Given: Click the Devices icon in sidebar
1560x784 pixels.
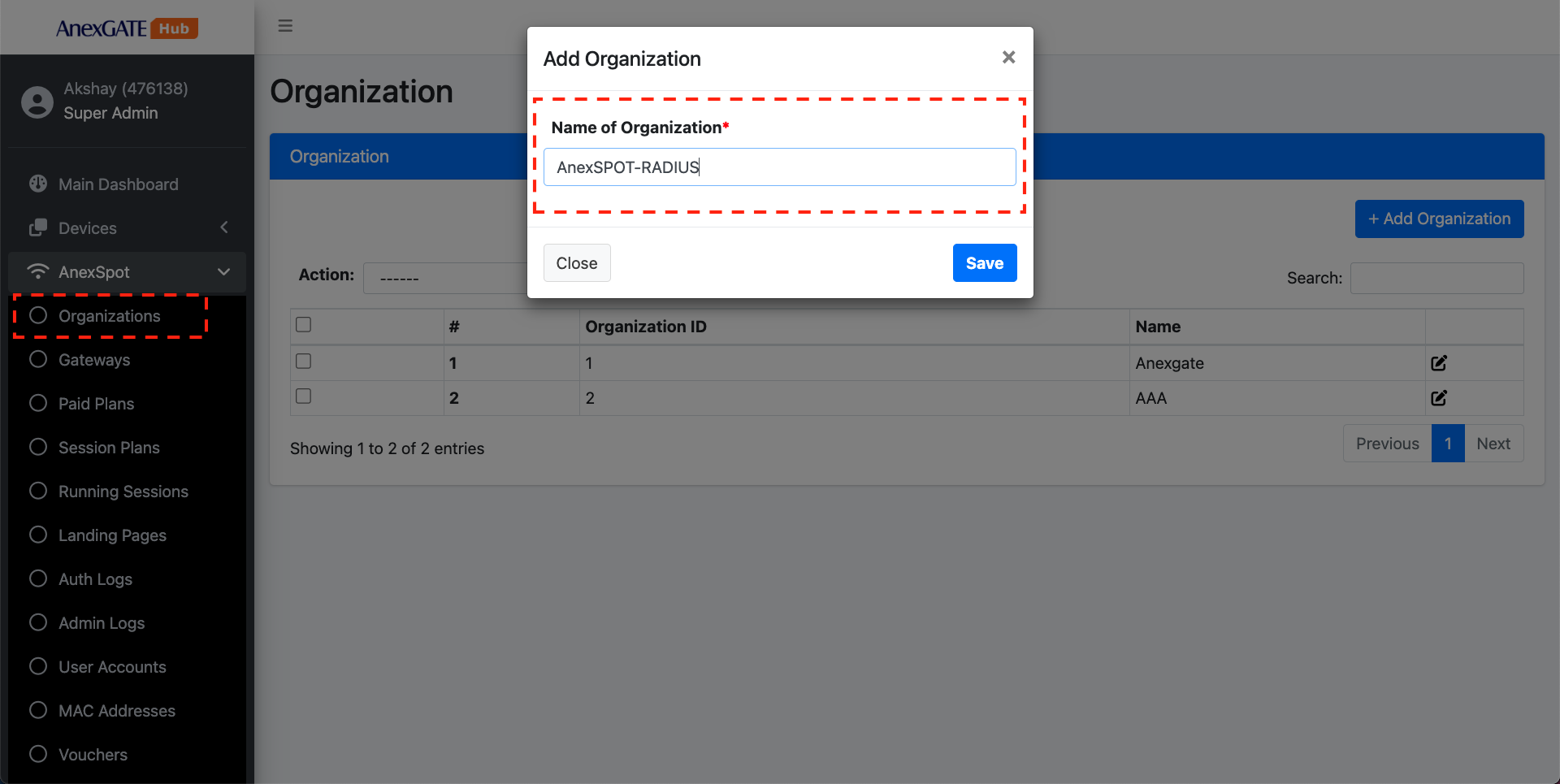Looking at the screenshot, I should [x=38, y=228].
